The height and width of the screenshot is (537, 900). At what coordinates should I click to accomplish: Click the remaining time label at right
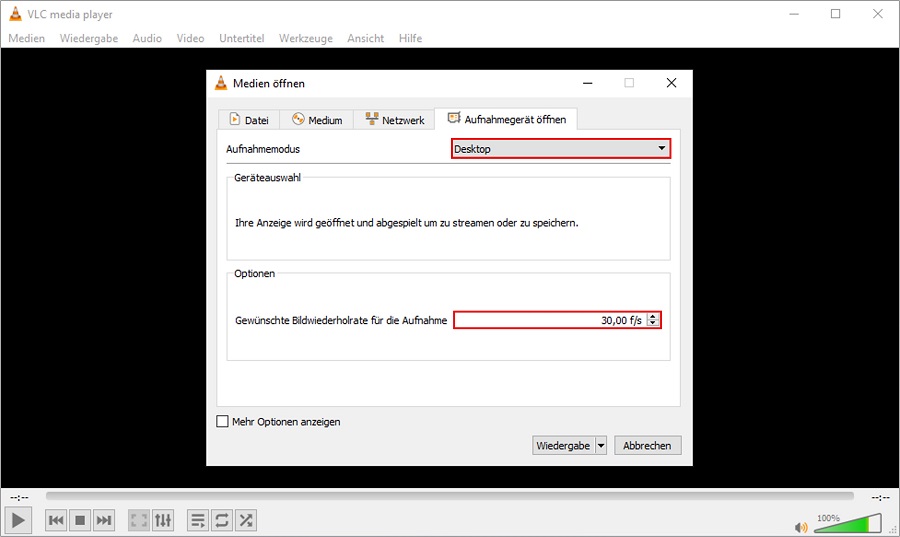click(880, 497)
